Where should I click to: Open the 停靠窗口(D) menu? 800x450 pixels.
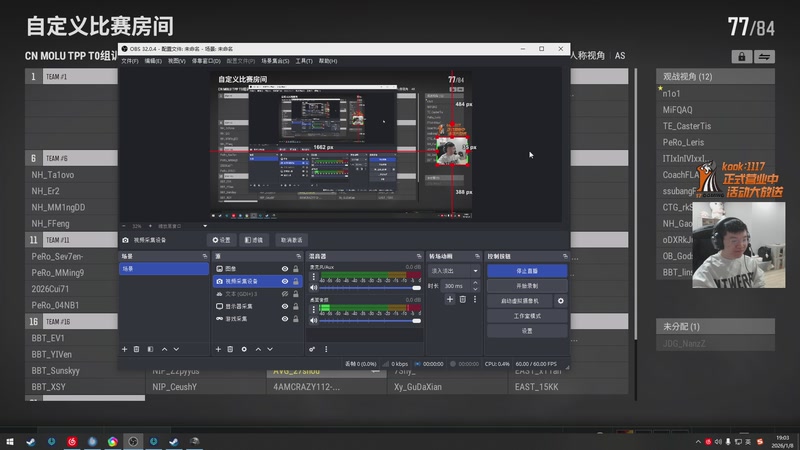[x=206, y=61]
